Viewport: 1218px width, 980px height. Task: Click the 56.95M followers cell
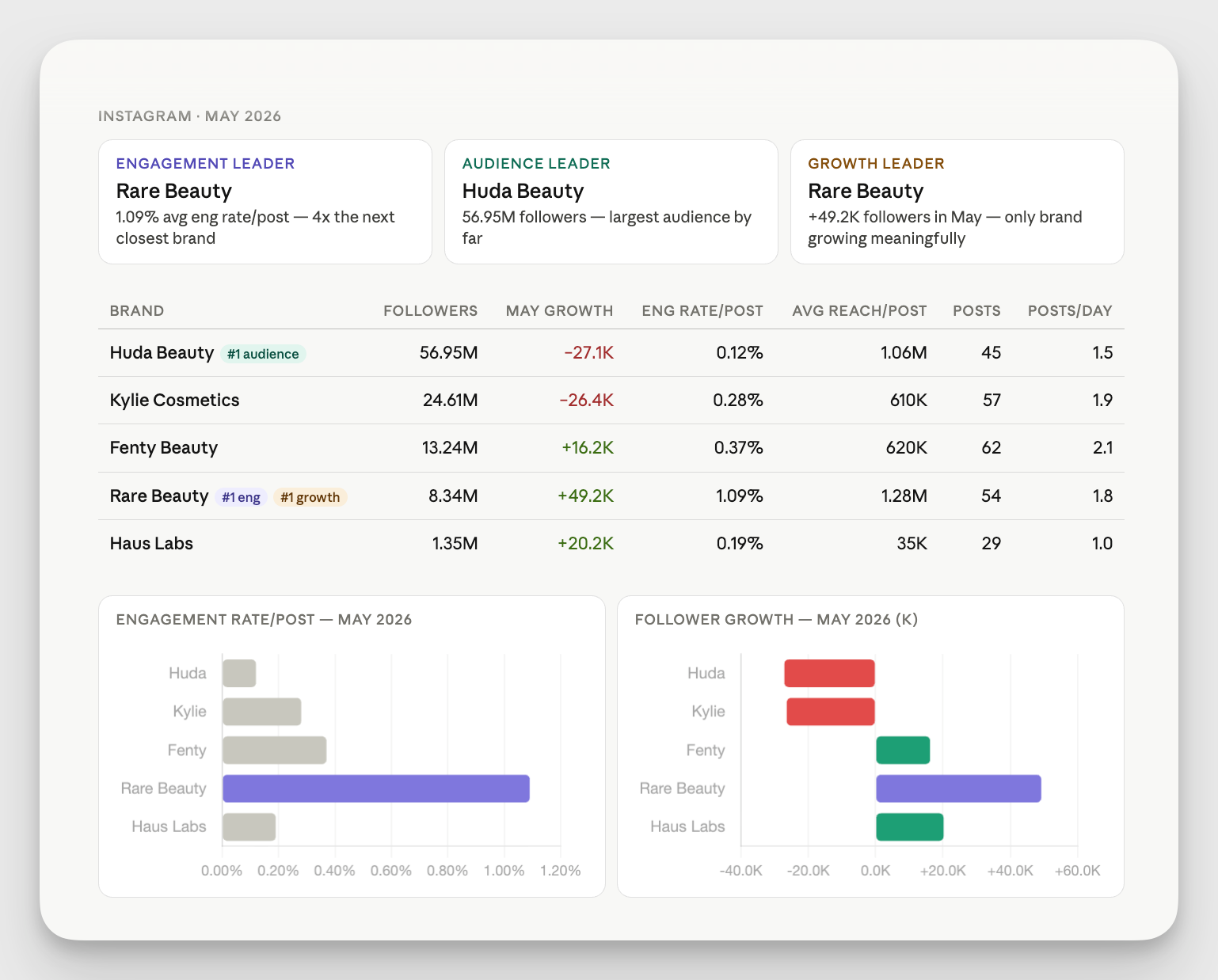pos(449,353)
